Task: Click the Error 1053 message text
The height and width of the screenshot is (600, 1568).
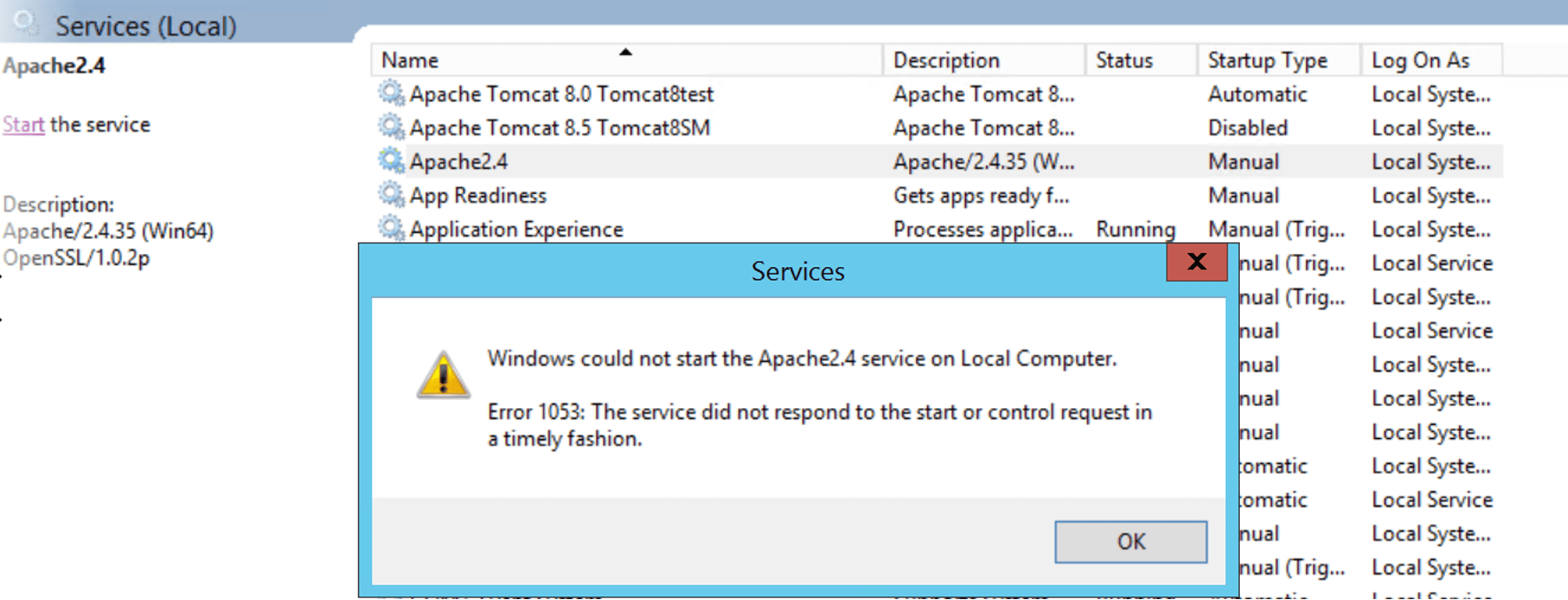Action: 819,425
